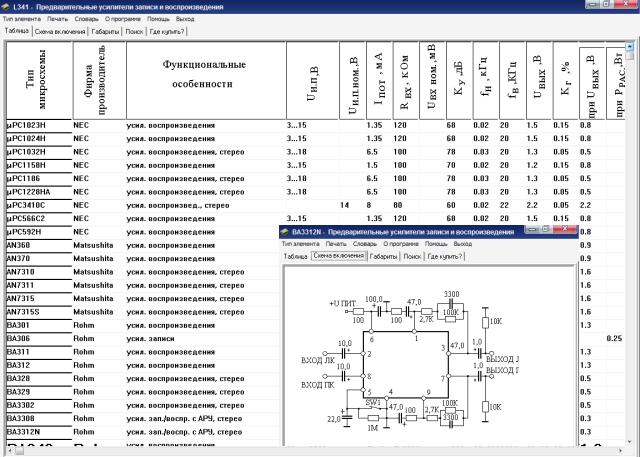Image resolution: width=640 pixels, height=457 pixels.
Task: Open the Помощь menu in main window
Action: click(158, 19)
